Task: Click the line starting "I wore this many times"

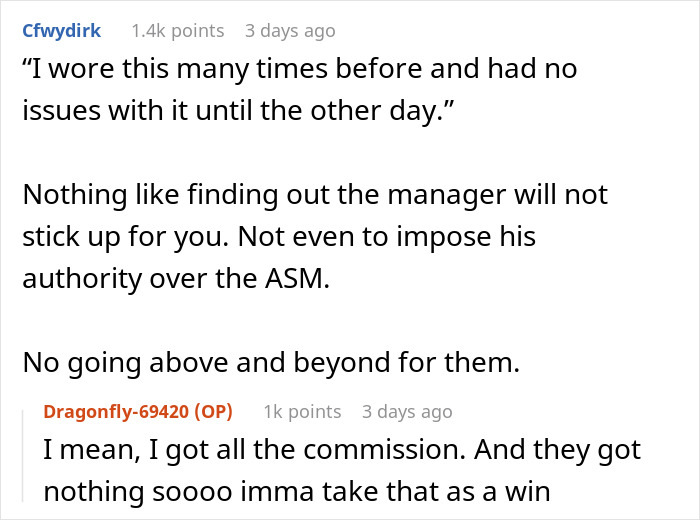Action: coord(300,69)
